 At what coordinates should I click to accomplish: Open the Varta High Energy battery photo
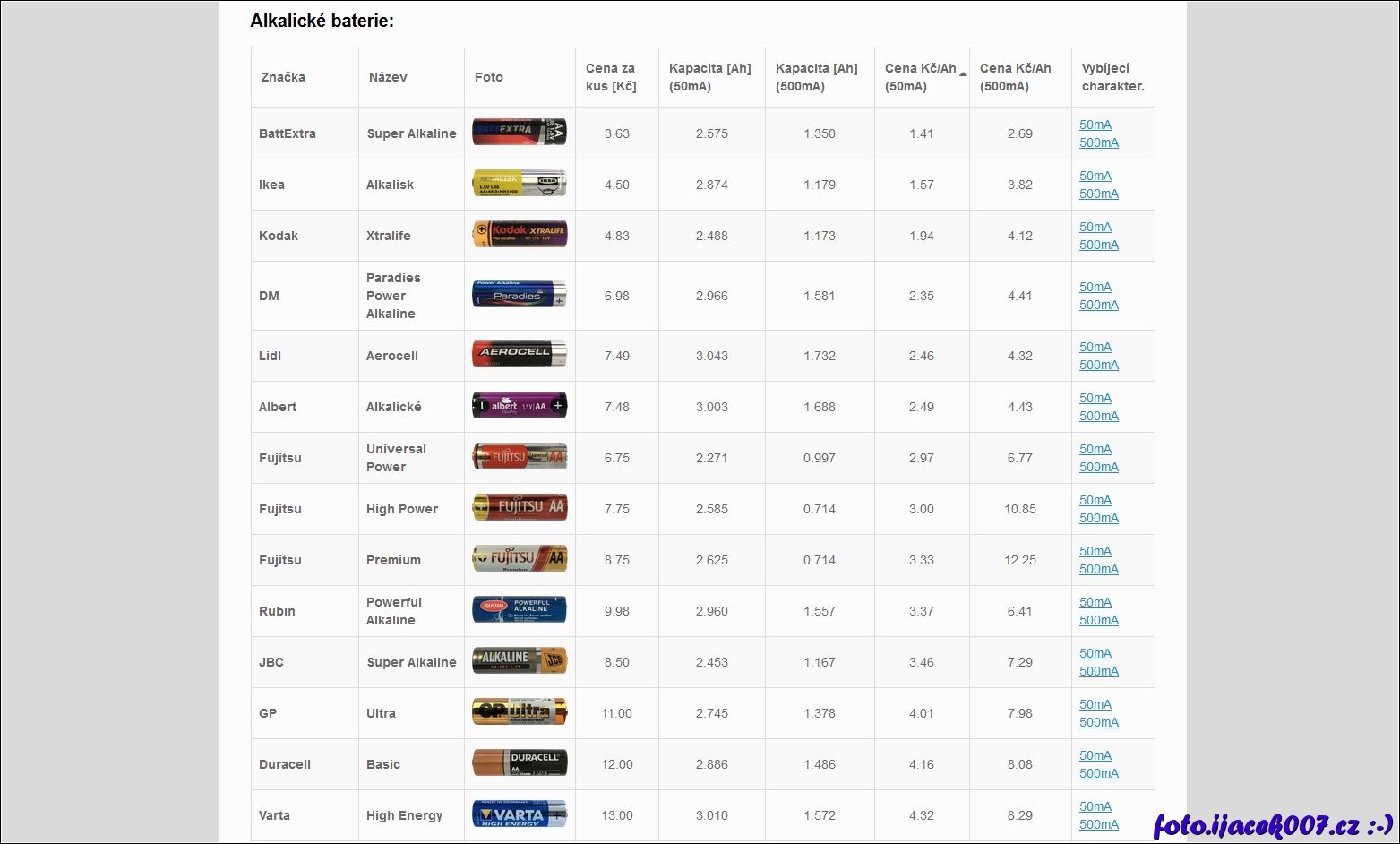520,815
